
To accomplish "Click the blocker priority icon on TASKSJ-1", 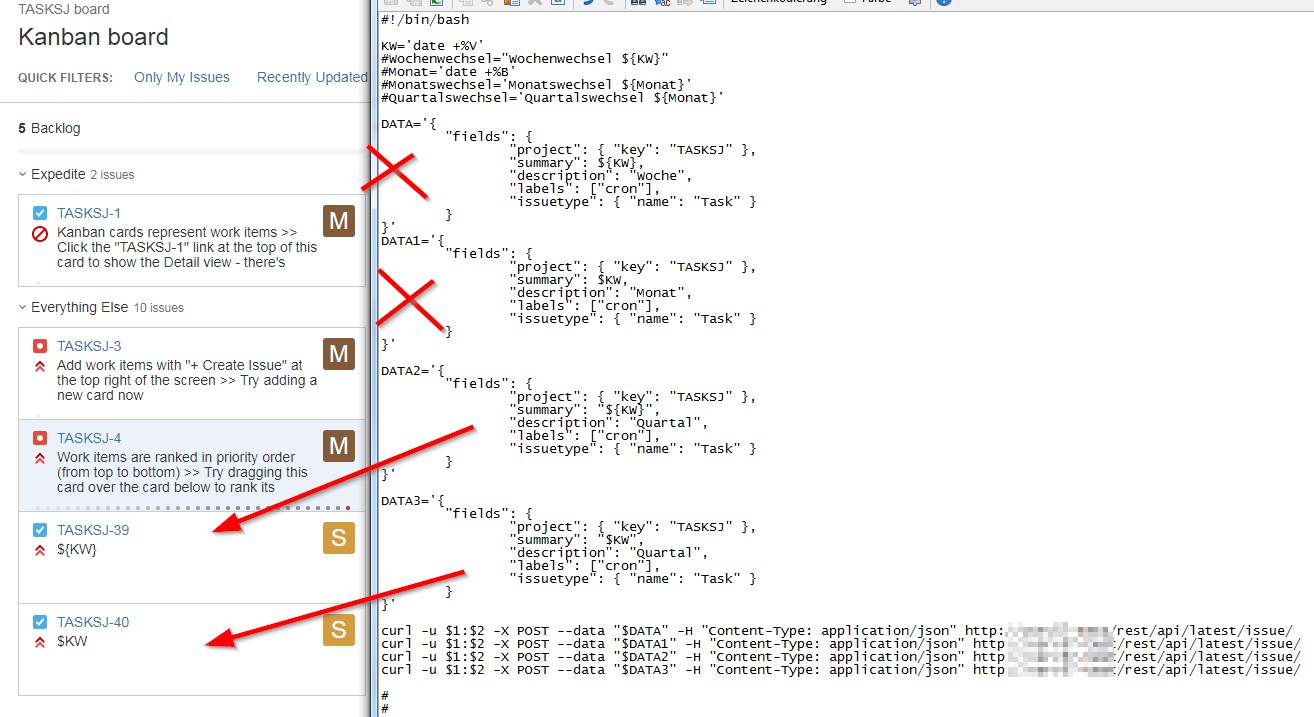I will 40,233.
